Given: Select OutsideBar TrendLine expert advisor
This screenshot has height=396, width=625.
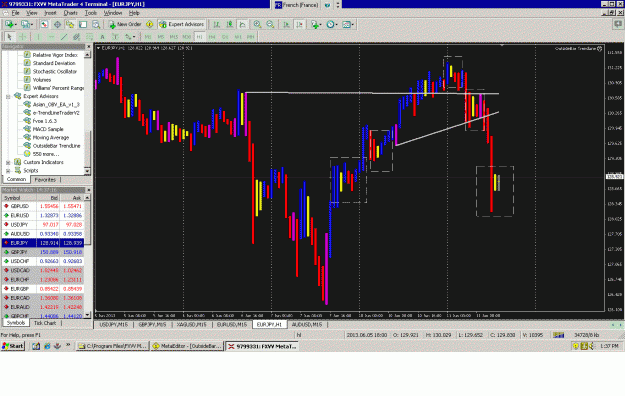Looking at the screenshot, I should click(x=56, y=146).
